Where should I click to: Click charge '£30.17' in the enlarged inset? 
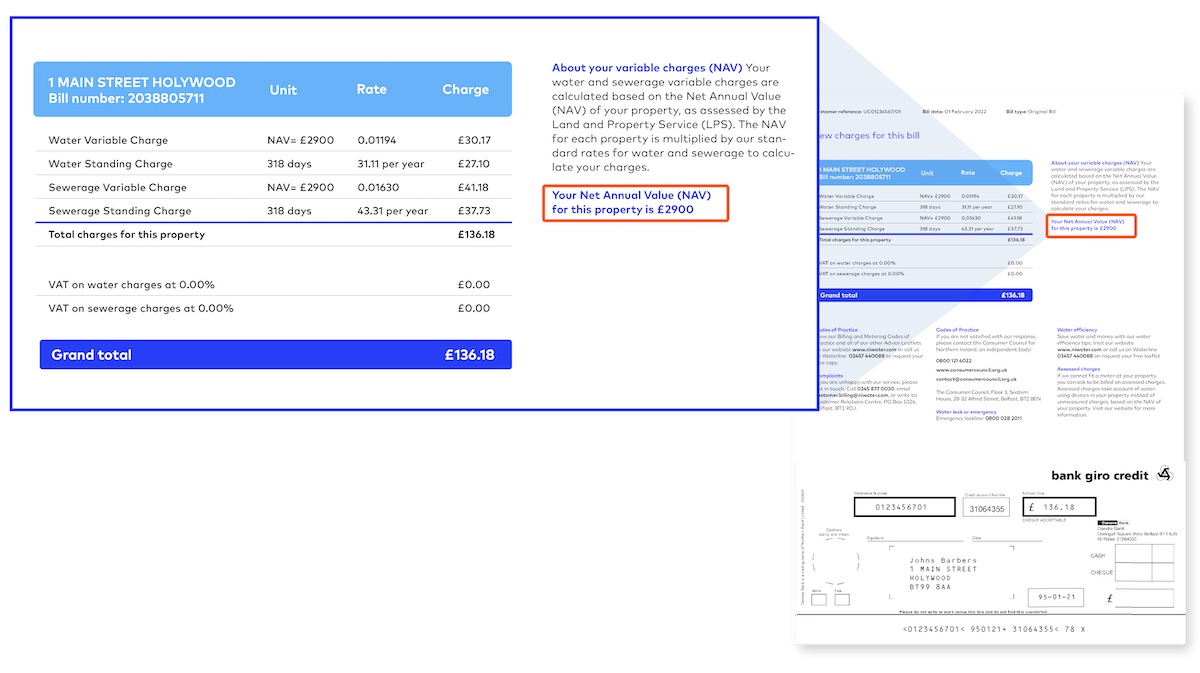coord(474,140)
